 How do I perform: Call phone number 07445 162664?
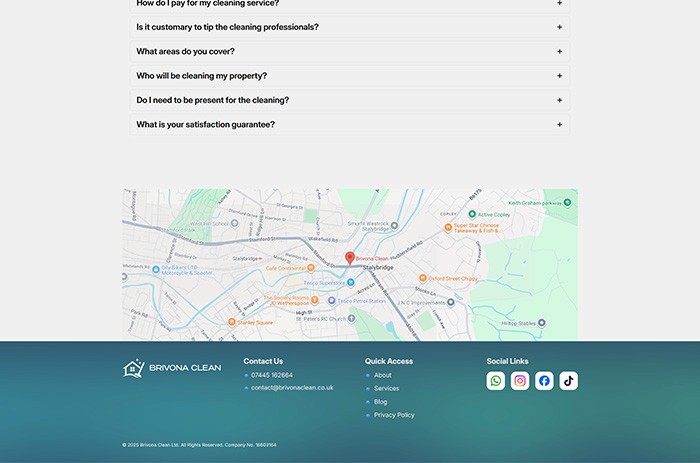[272, 375]
